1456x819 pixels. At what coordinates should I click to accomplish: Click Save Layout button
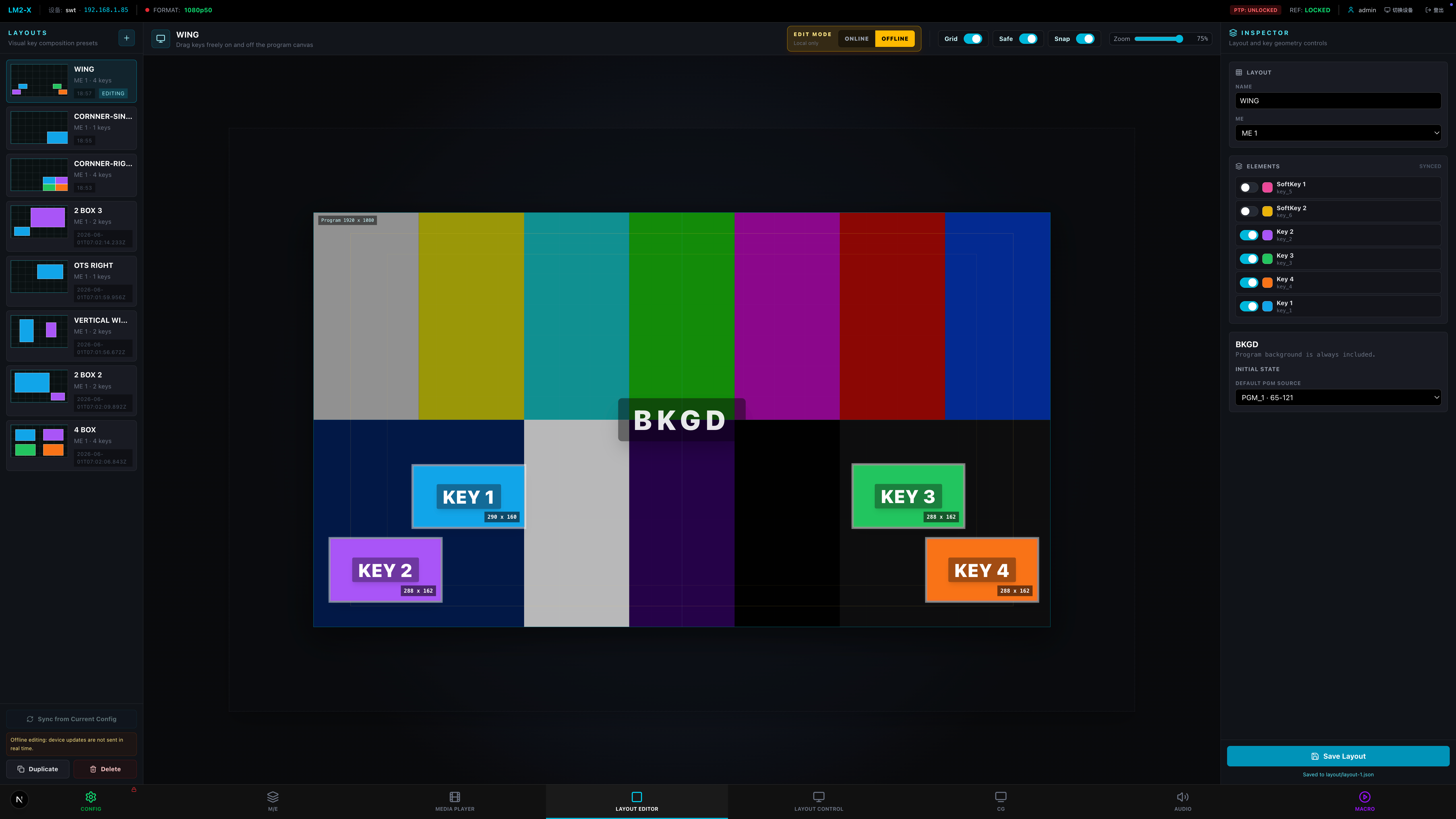pos(1338,756)
